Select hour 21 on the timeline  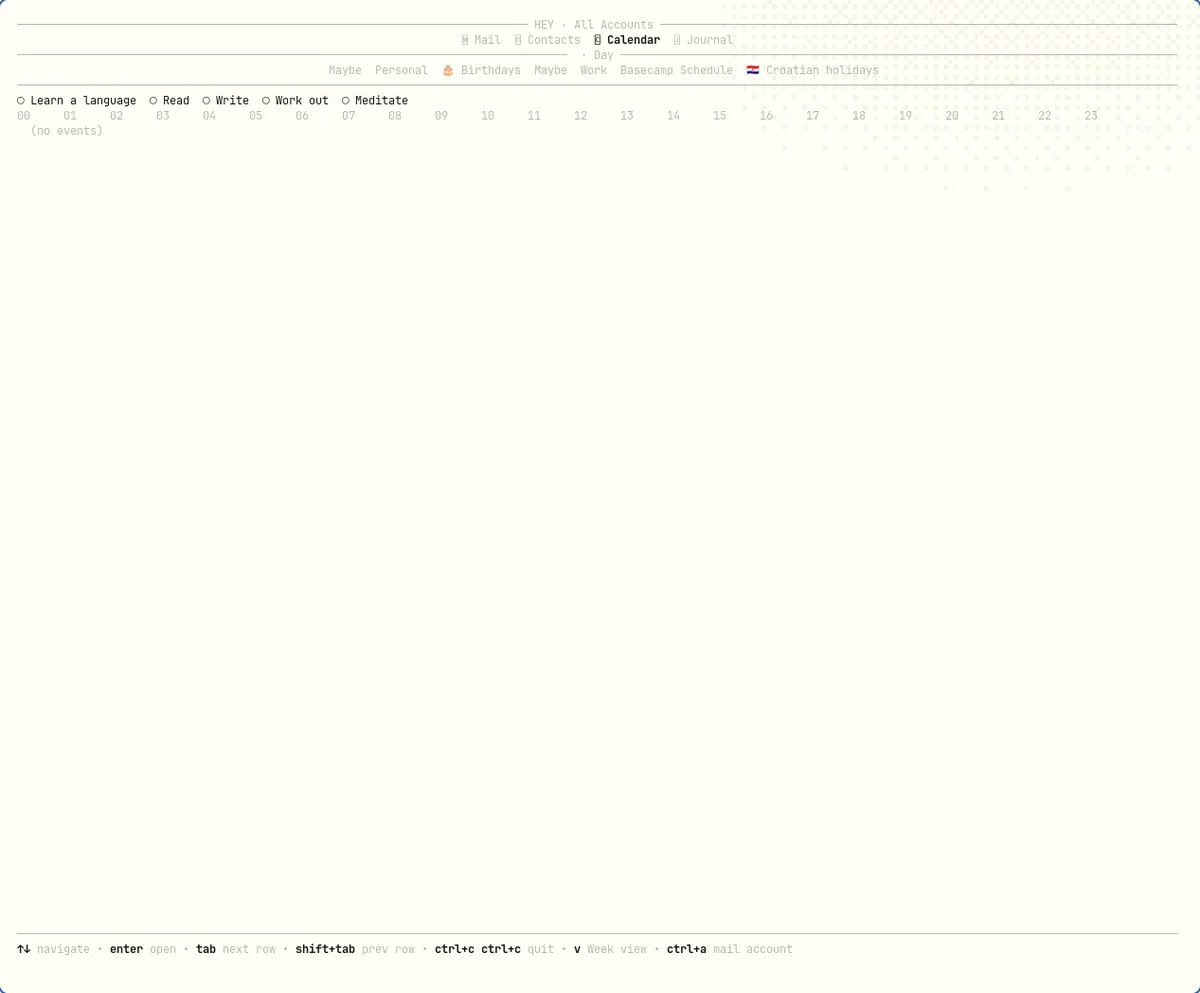coord(998,116)
